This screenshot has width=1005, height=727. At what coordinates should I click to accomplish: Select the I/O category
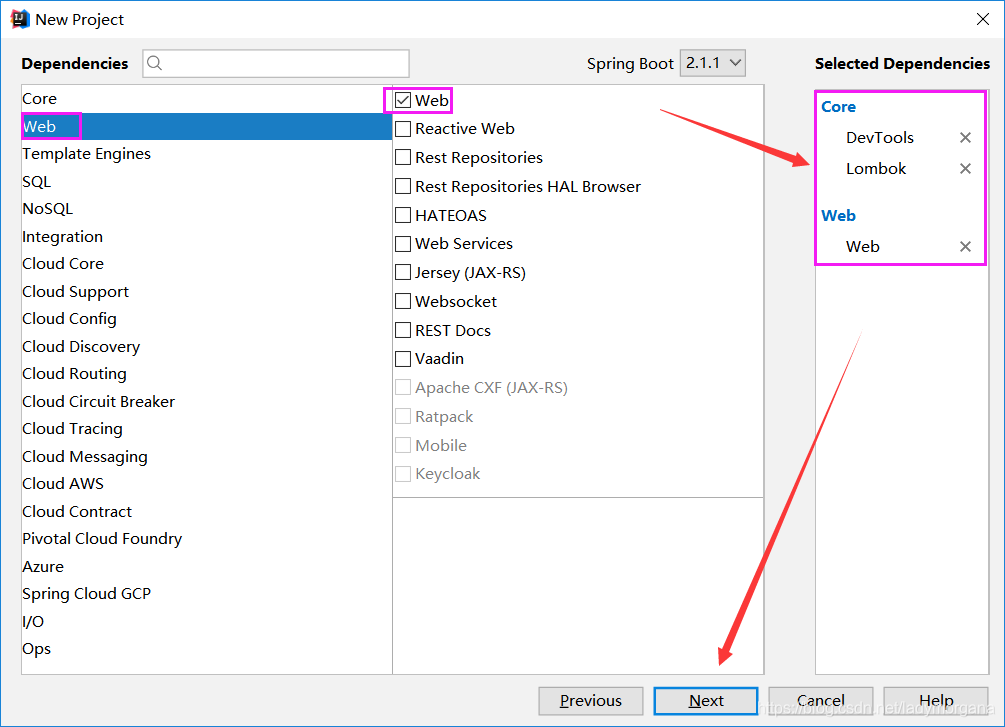pos(206,621)
